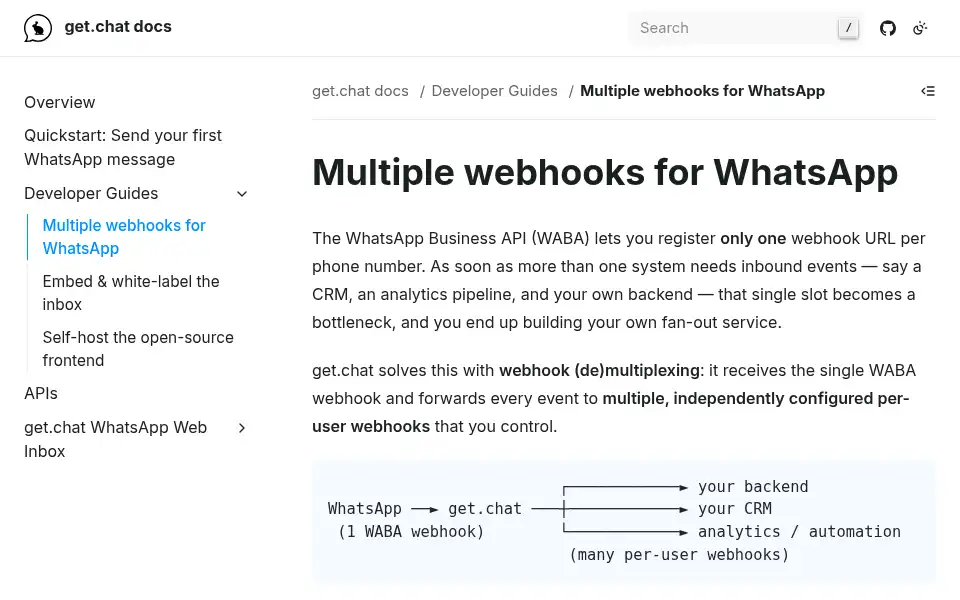Click 'your CRM' in the diagram
960x600 pixels.
pyautogui.click(x=735, y=509)
